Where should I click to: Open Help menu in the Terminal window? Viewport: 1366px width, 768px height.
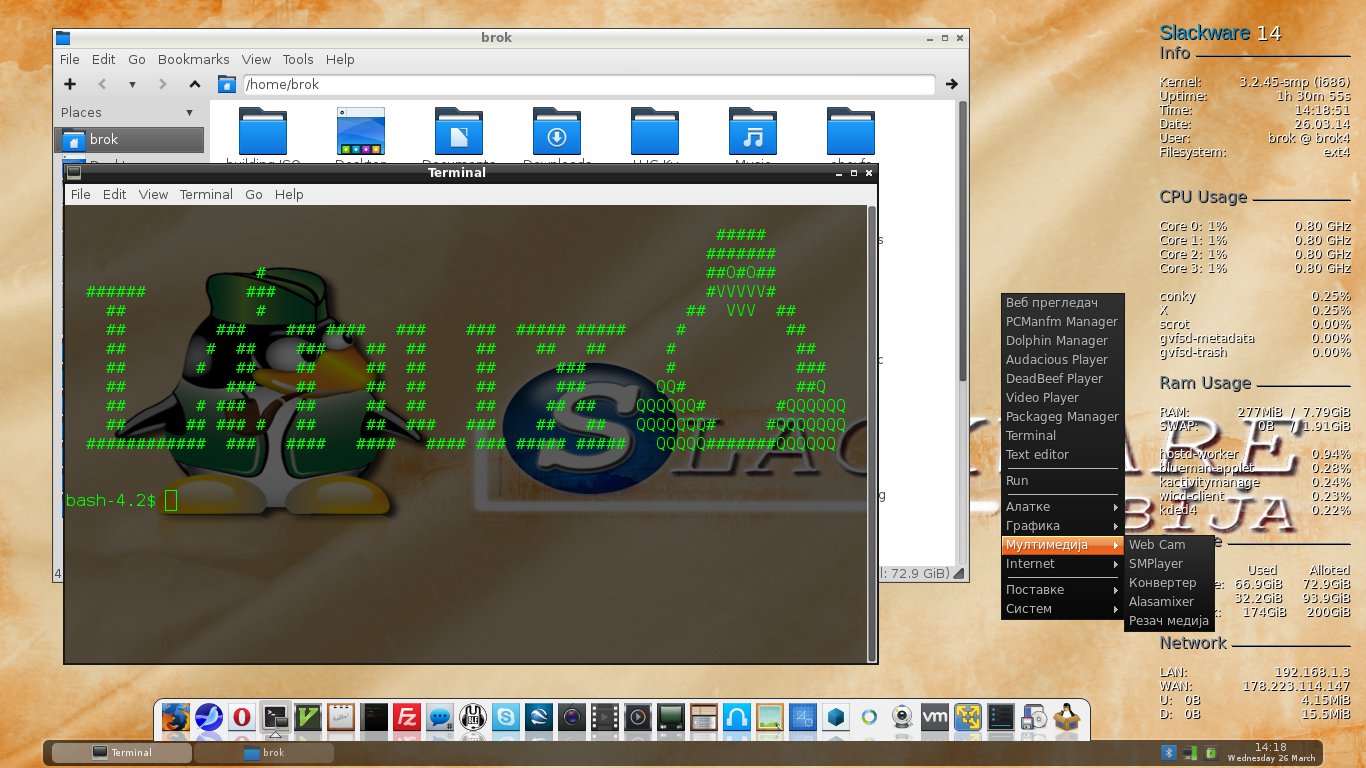coord(289,194)
